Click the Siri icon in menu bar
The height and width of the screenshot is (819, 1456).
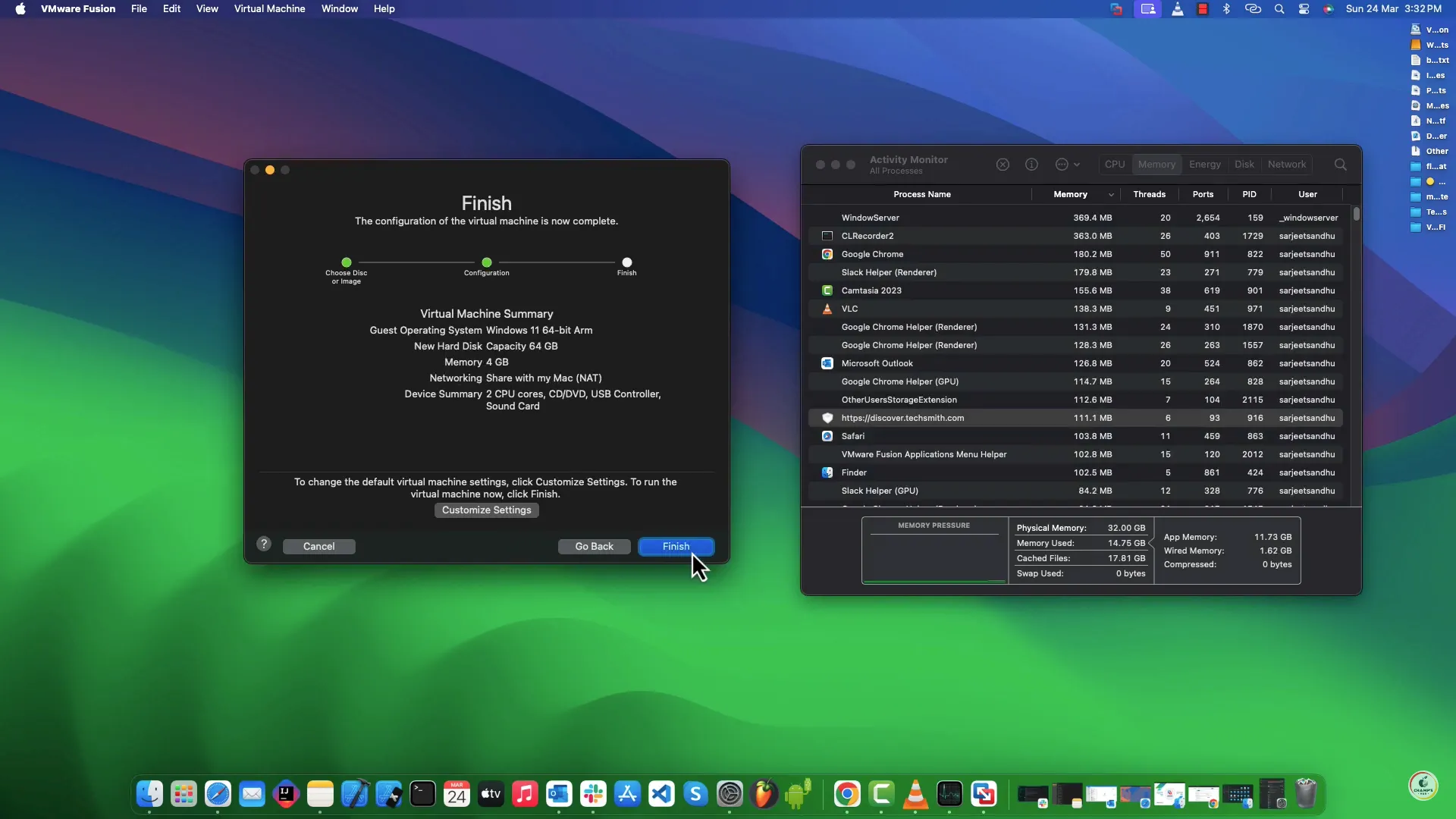click(x=1328, y=9)
